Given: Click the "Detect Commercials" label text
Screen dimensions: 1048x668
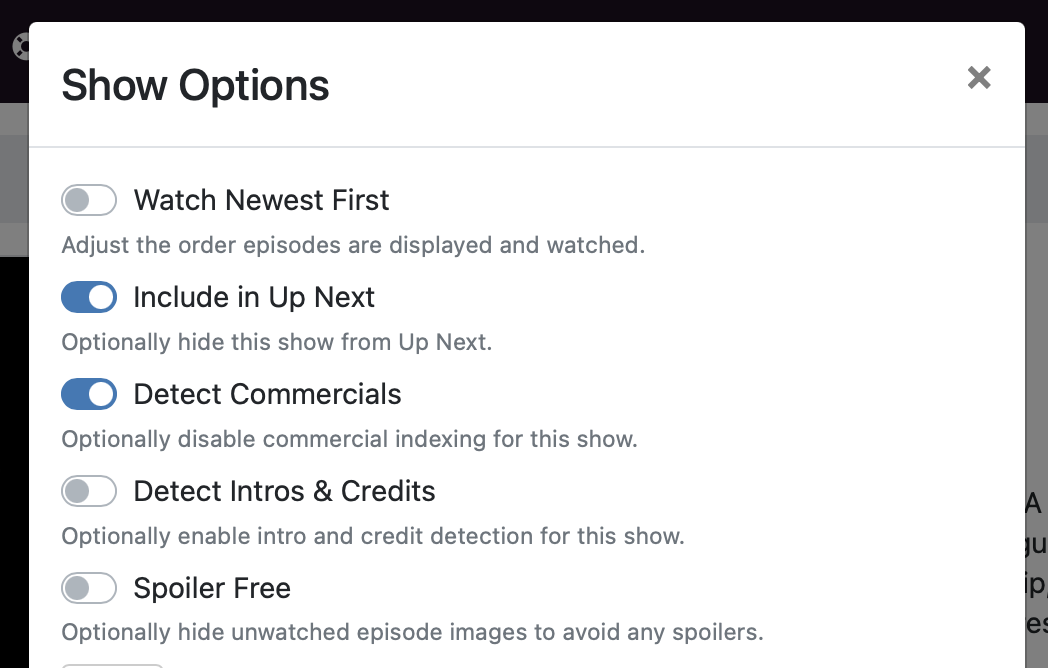Looking at the screenshot, I should [267, 394].
